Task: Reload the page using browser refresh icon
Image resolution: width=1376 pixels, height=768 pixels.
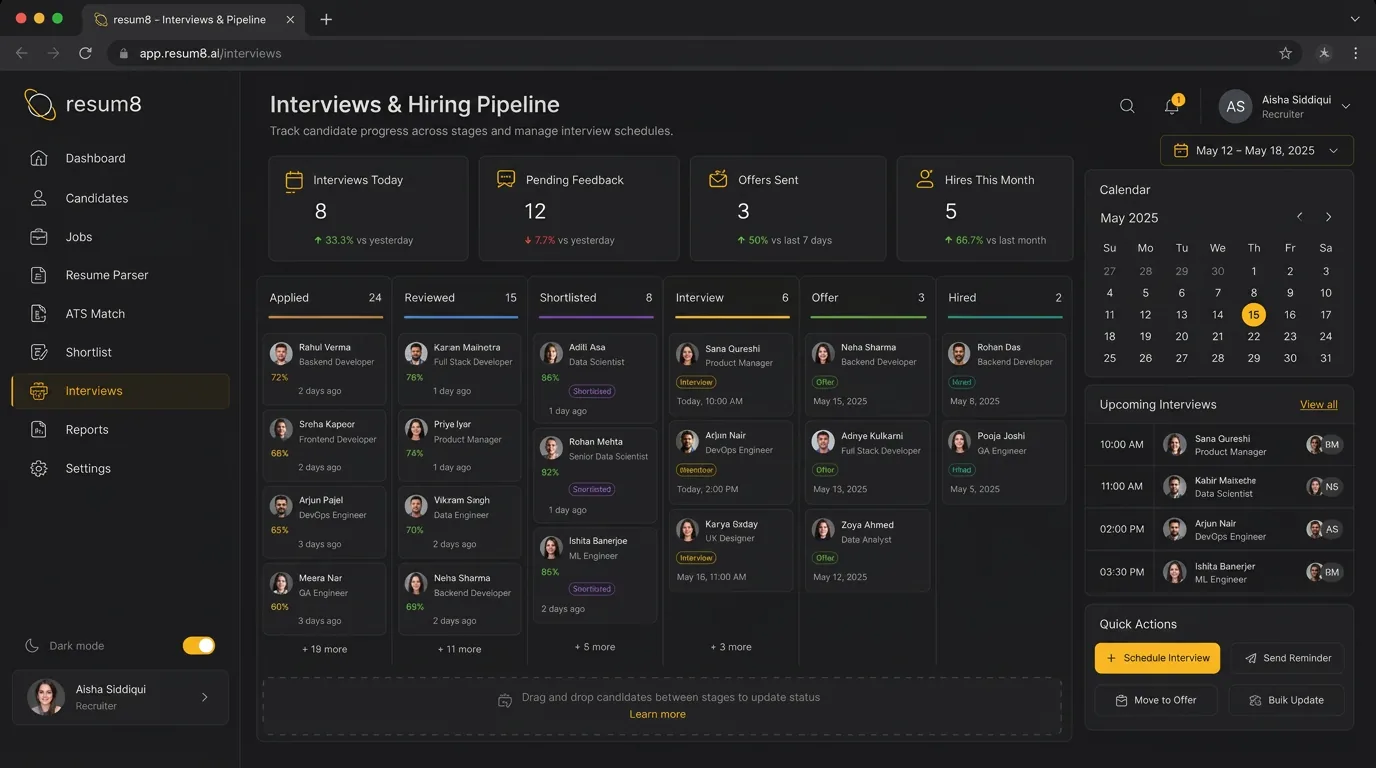Action: click(86, 53)
